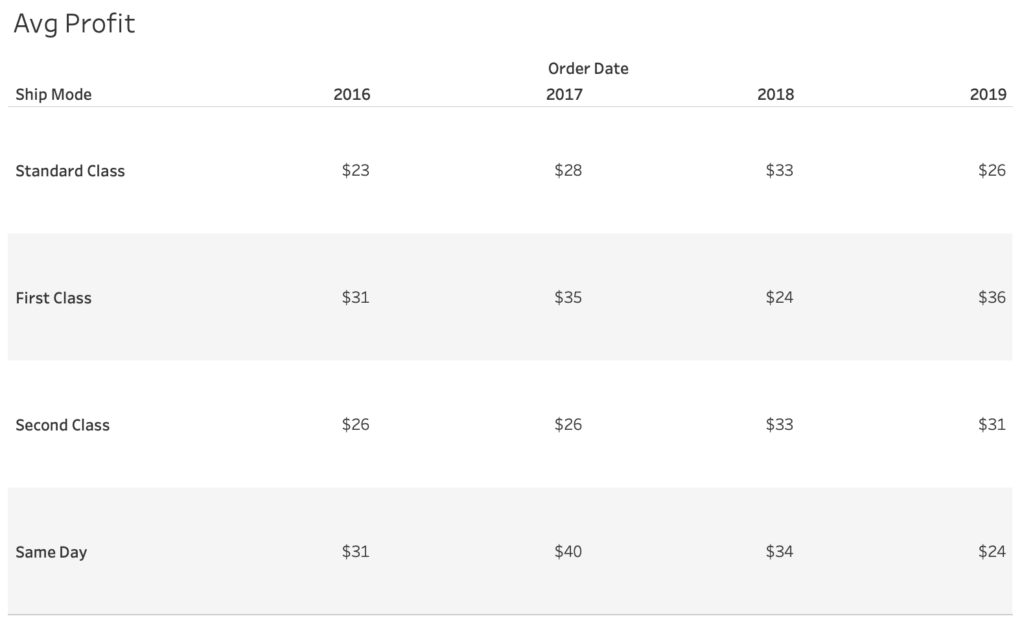Select the Order Date column header
Image resolution: width=1024 pixels, height=625 pixels.
coord(588,69)
